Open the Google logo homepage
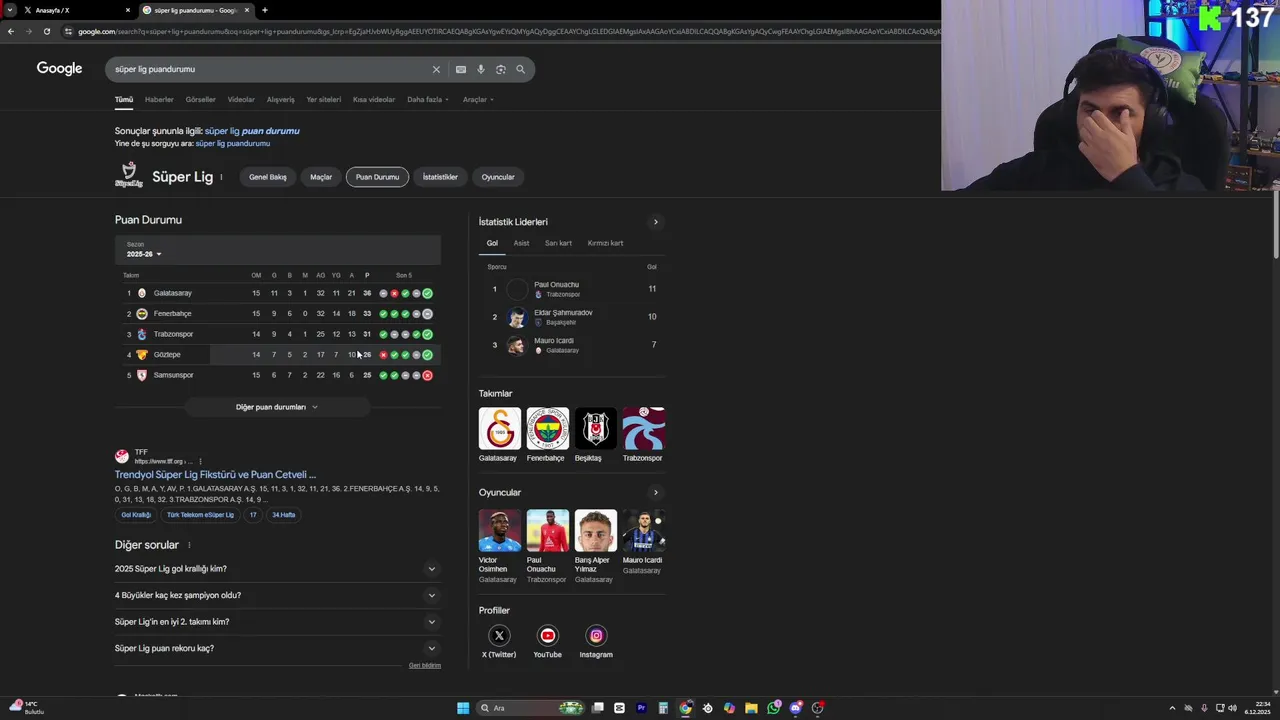1280x720 pixels. pyautogui.click(x=59, y=68)
